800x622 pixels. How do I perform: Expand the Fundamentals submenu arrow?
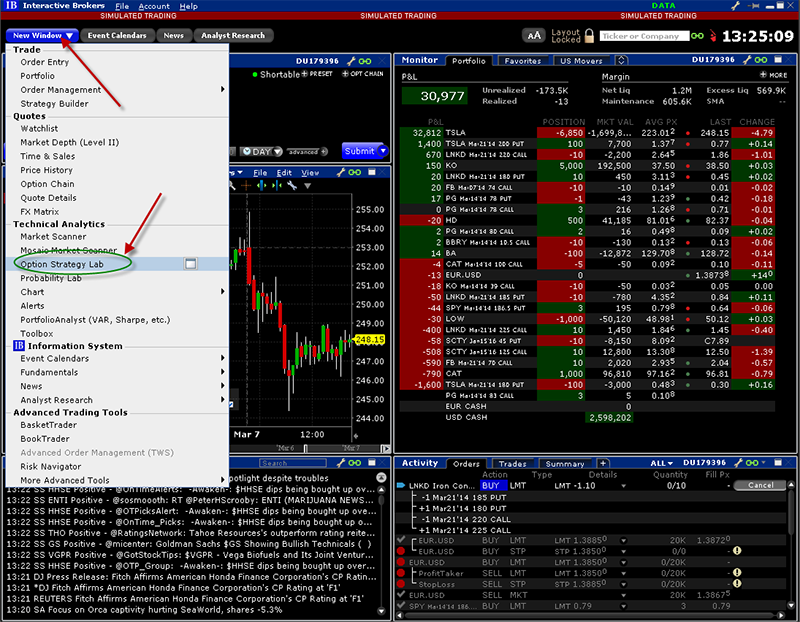tap(222, 372)
